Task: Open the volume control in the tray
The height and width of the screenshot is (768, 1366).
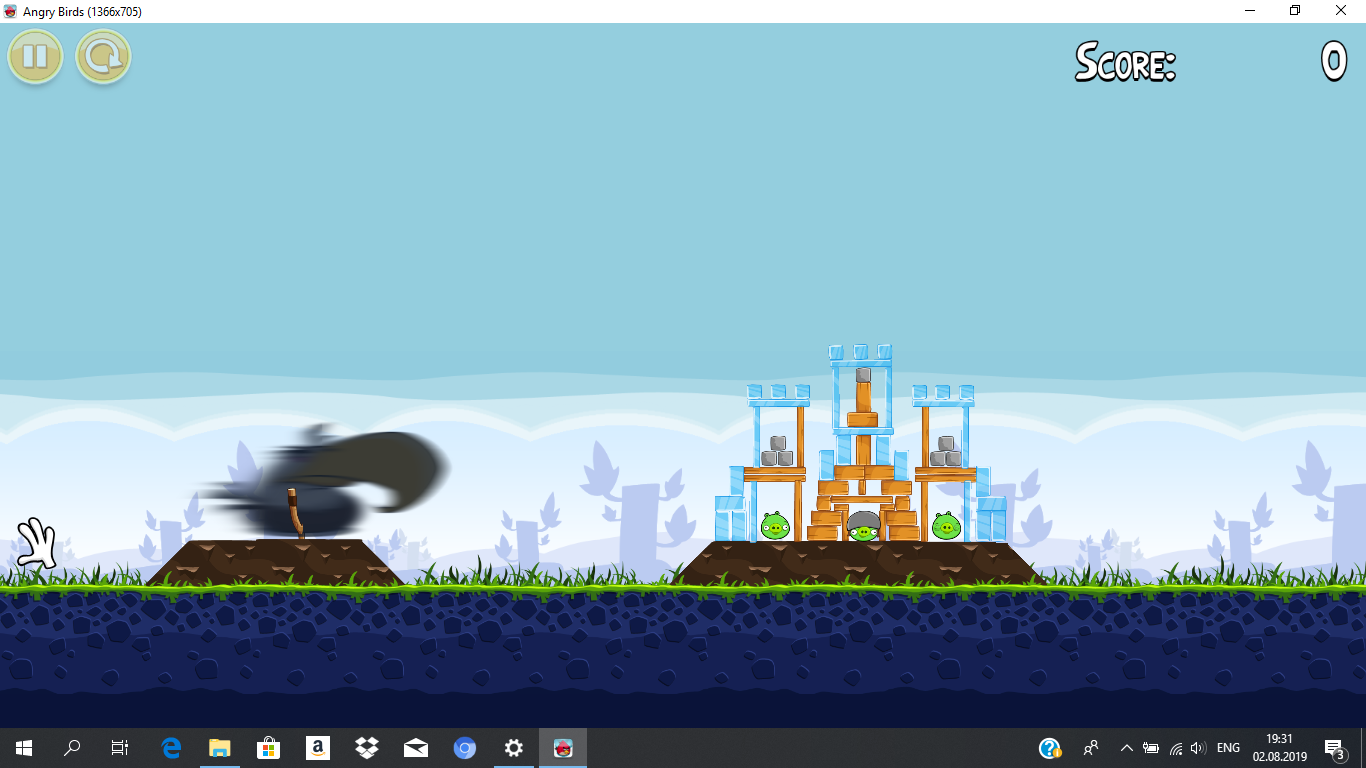Action: click(x=1199, y=748)
